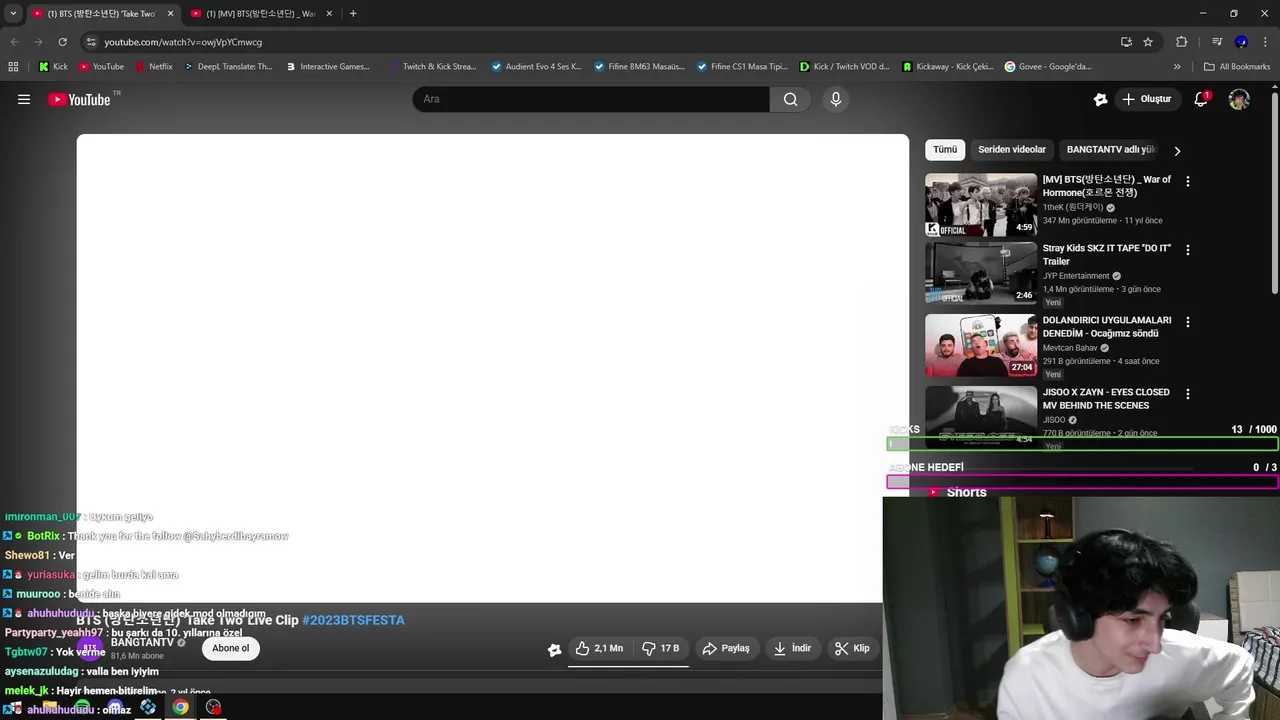Open the media control icon in toolbar
The image size is (1280, 720).
[x=1216, y=42]
